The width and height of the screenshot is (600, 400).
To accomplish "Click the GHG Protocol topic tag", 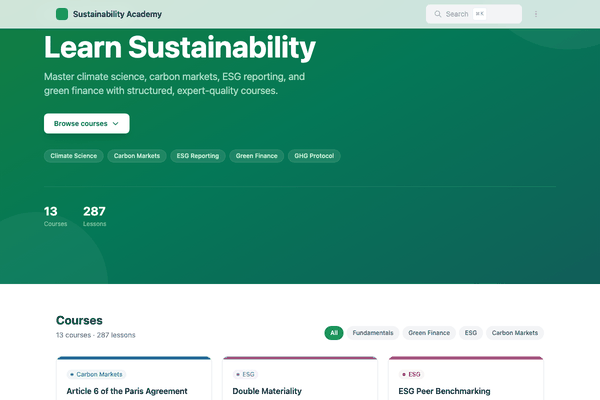I will pos(315,156).
